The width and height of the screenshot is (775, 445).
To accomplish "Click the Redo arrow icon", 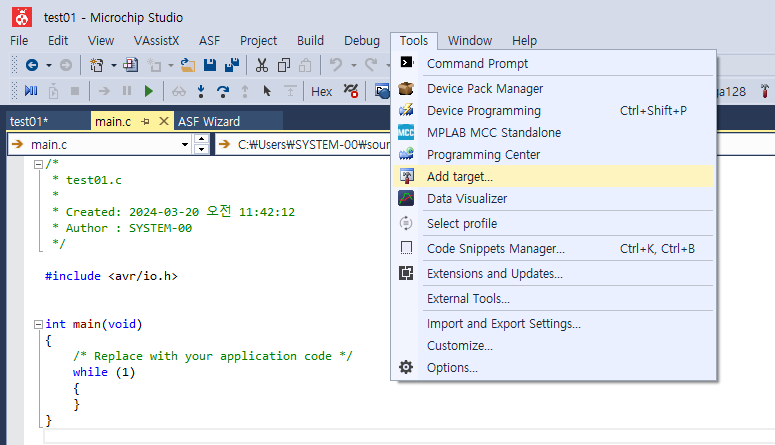I will tap(371, 65).
